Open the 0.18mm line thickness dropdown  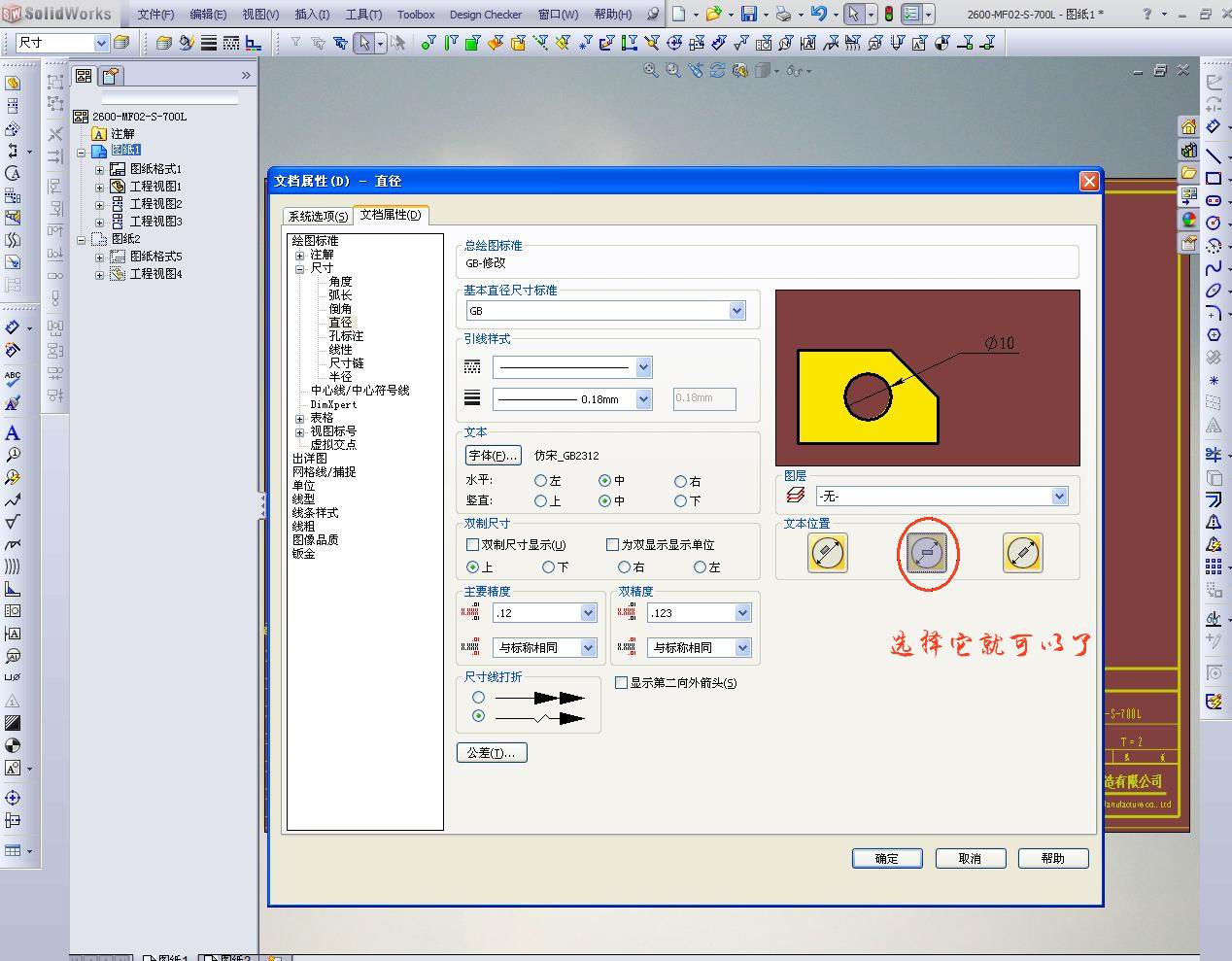click(x=643, y=399)
